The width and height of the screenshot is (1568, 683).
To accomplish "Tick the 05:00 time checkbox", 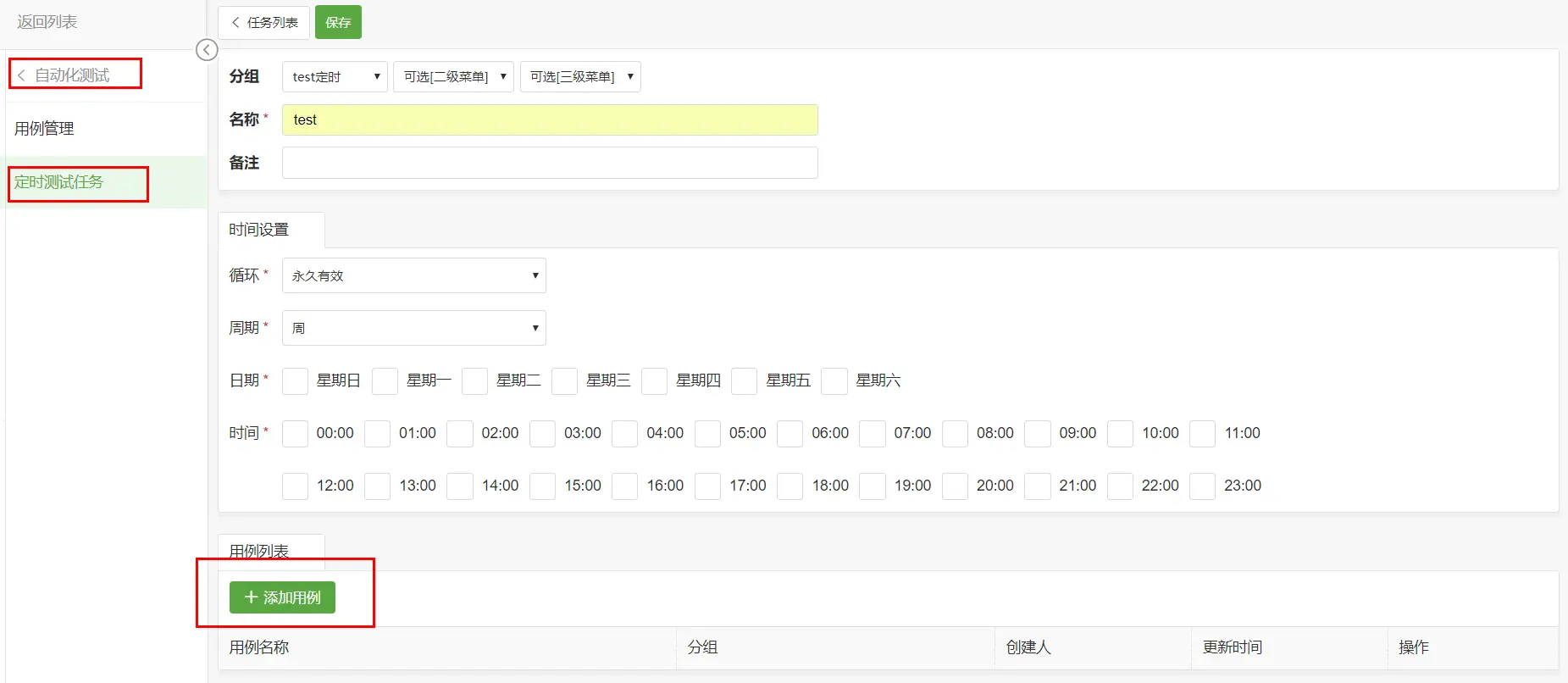I will click(x=707, y=434).
